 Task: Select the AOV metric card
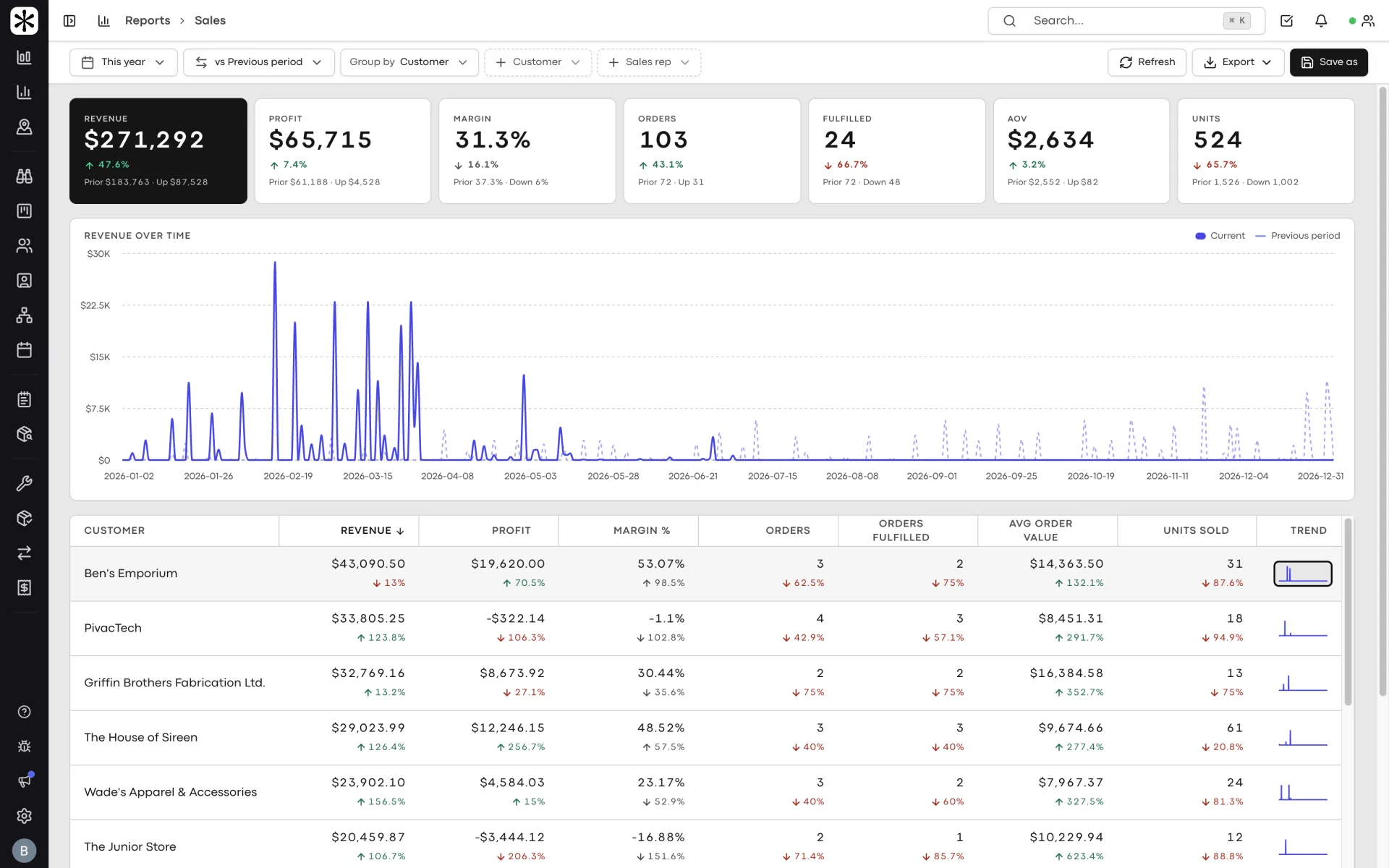point(1082,151)
